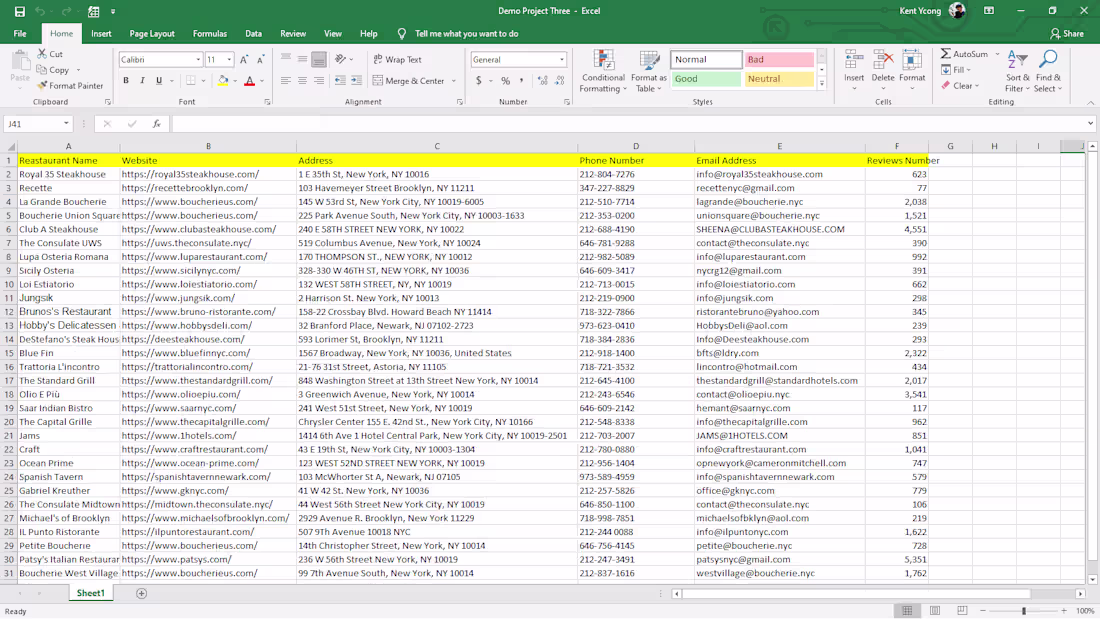Click the Delete cells icon
Screen dimensions: 1100x619
[x=883, y=60]
